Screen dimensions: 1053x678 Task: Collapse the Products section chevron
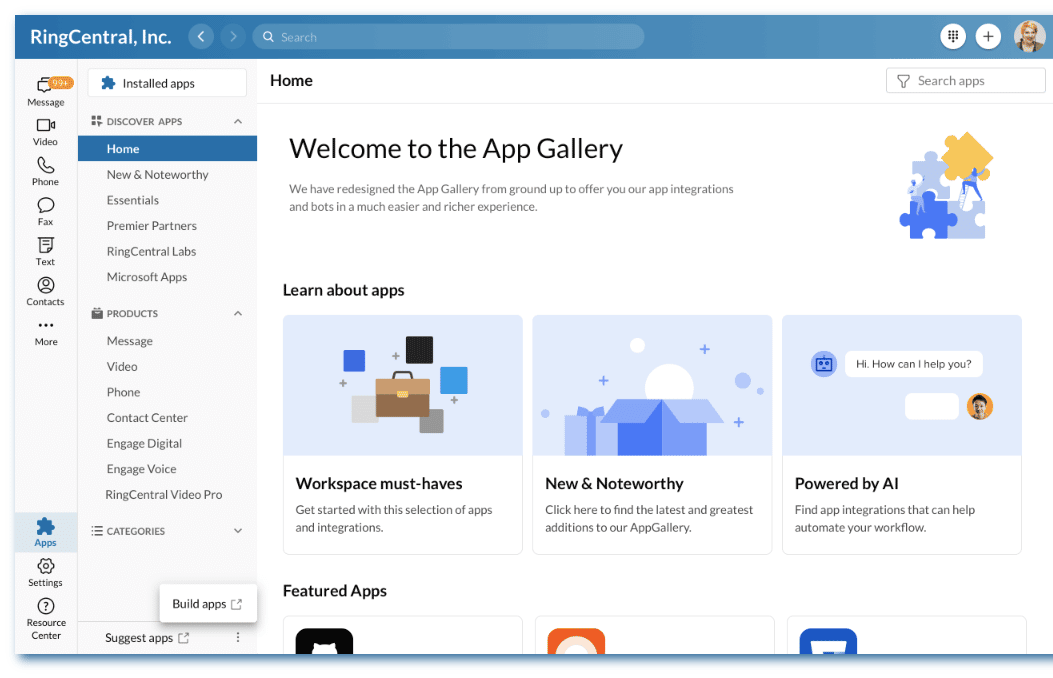pos(238,314)
